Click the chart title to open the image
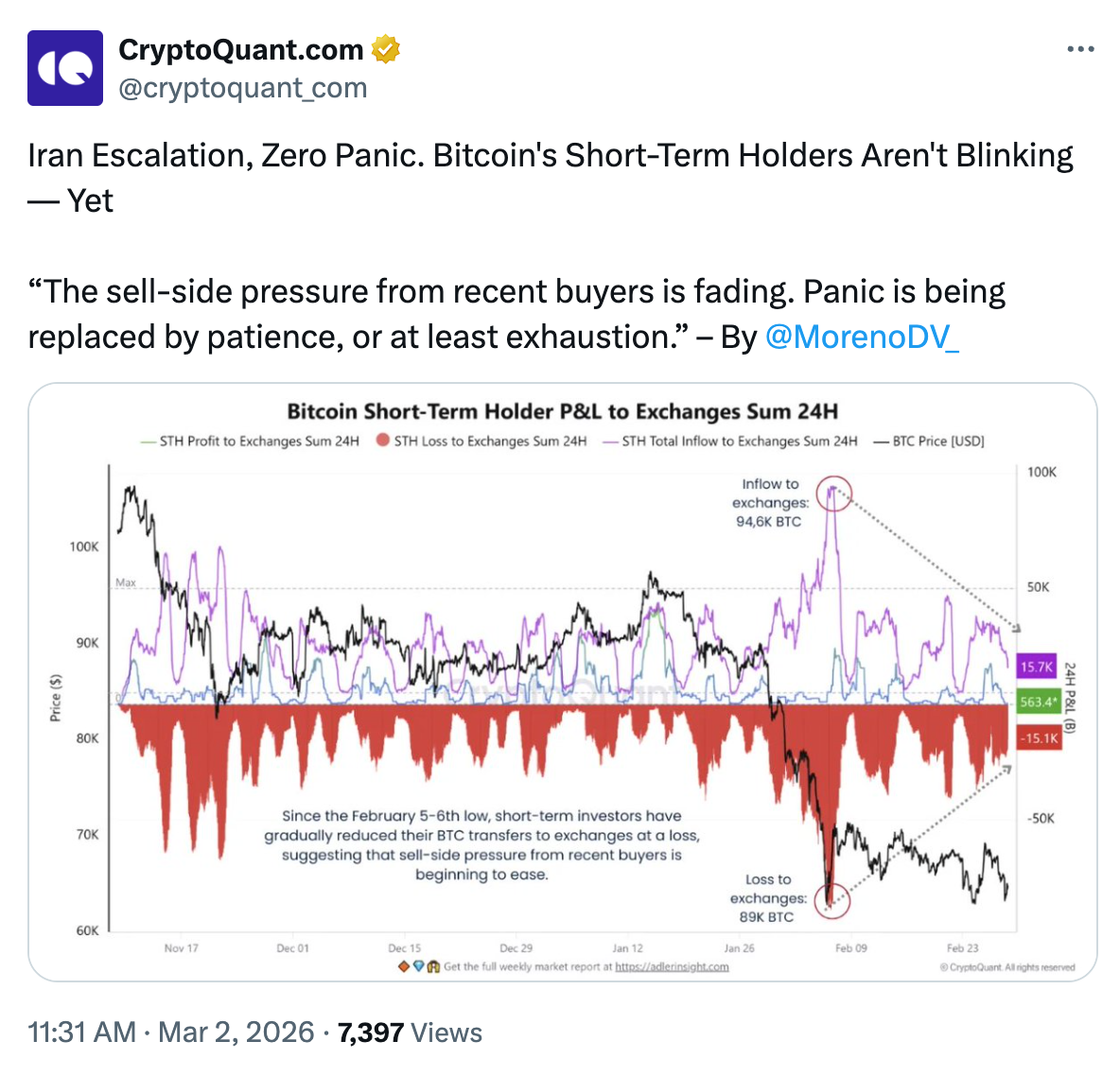The width and height of the screenshot is (1120, 1076). (562, 412)
